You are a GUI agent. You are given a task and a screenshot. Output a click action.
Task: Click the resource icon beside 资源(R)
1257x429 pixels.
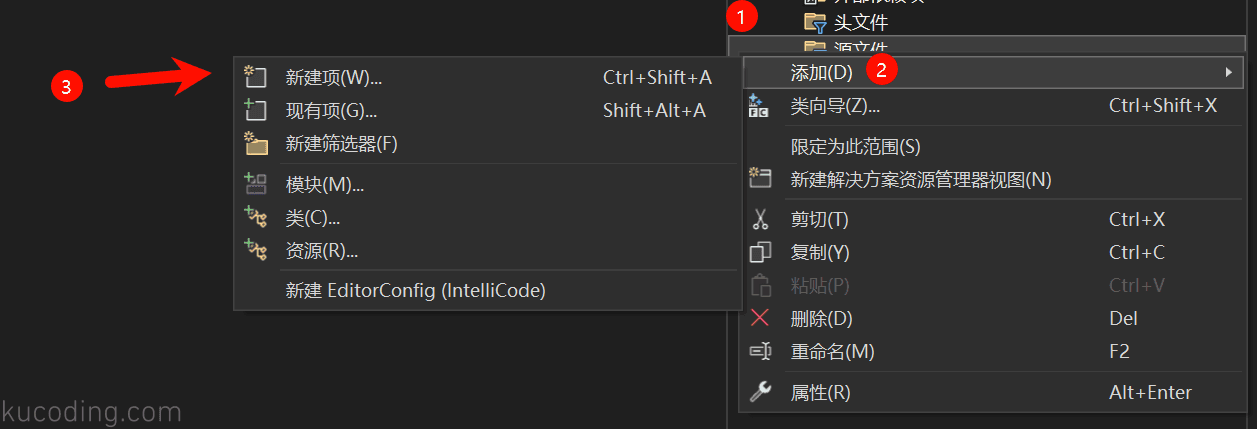tap(256, 250)
